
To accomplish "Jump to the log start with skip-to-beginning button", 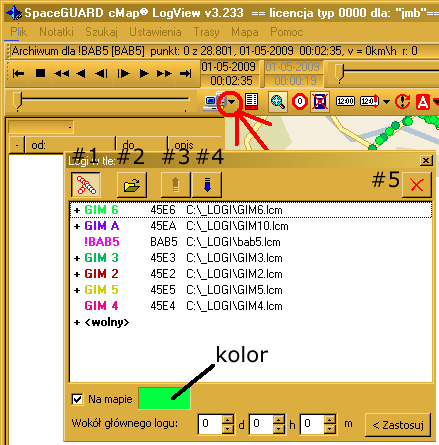I will tap(18, 73).
